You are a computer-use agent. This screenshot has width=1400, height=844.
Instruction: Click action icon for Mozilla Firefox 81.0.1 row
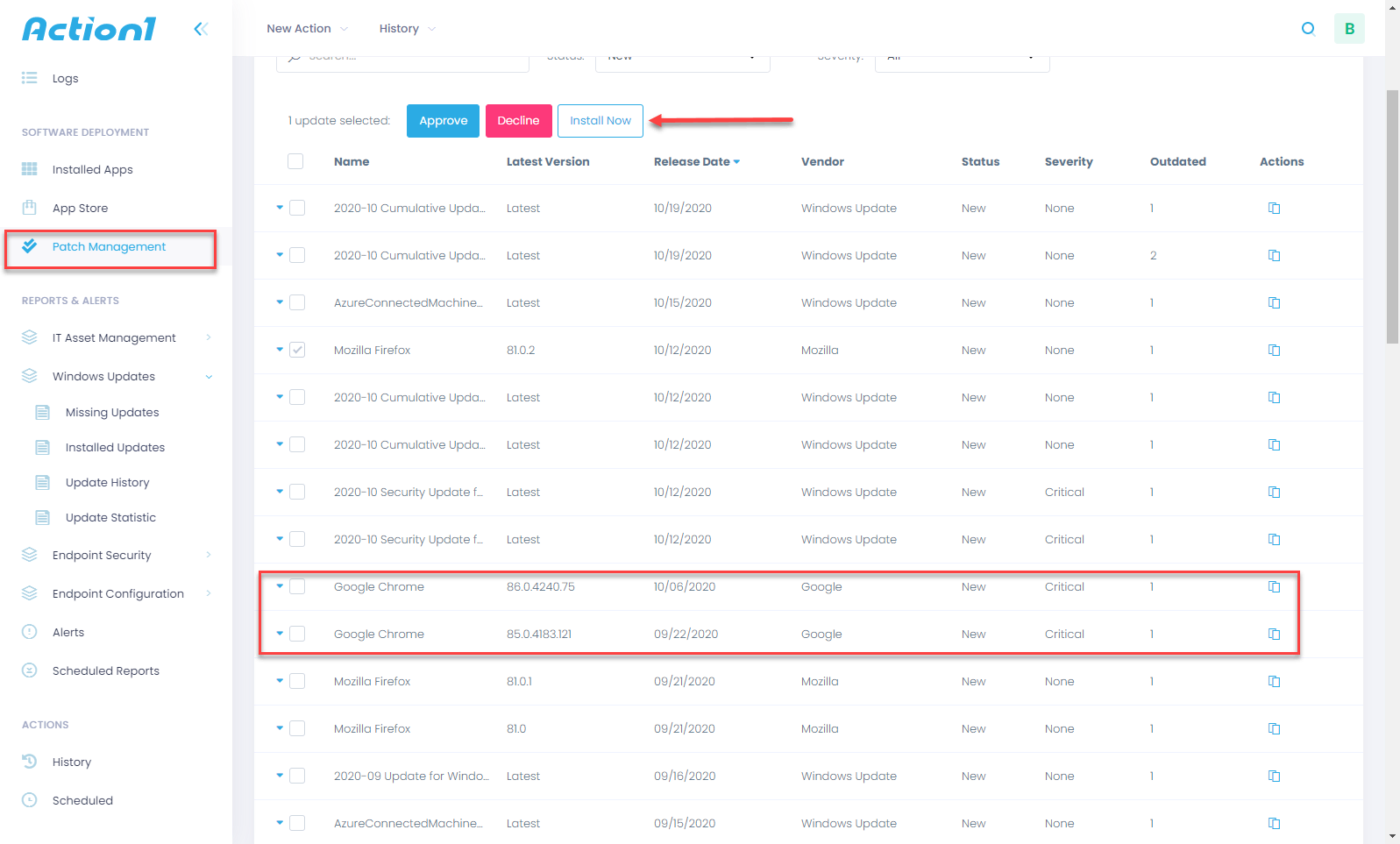coord(1275,681)
